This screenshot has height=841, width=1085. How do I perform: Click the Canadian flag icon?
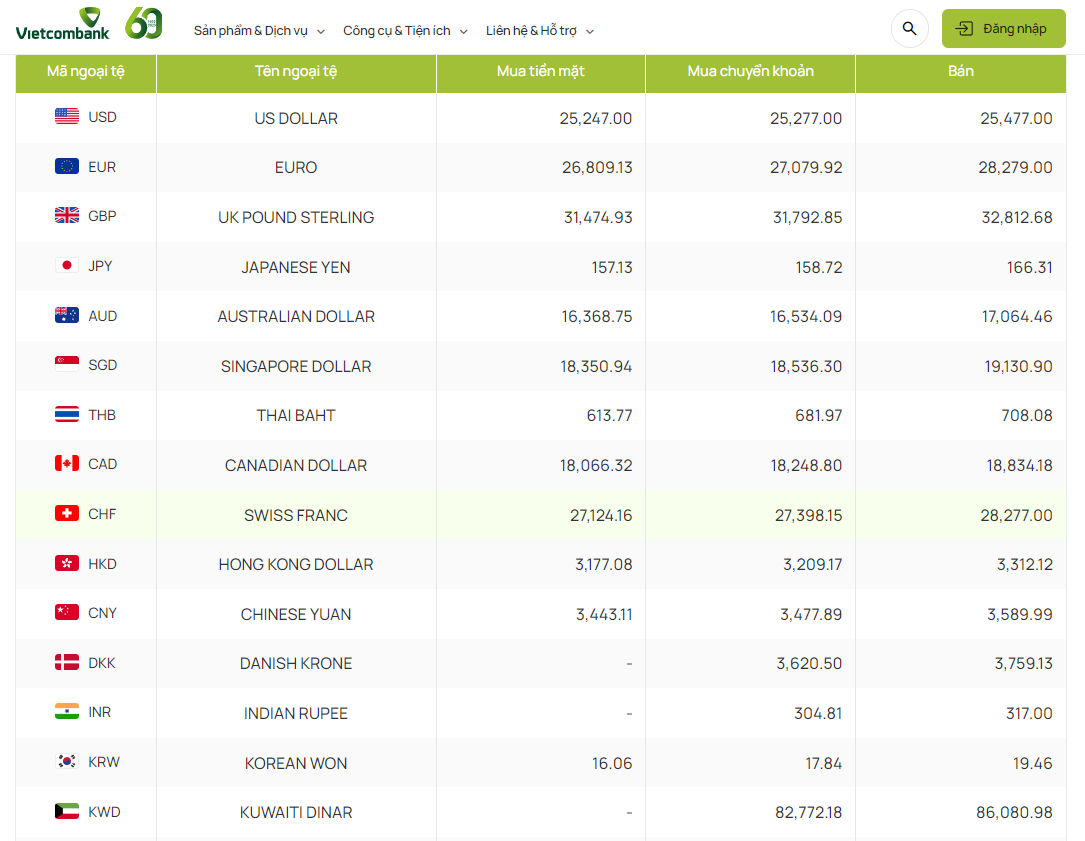(67, 464)
